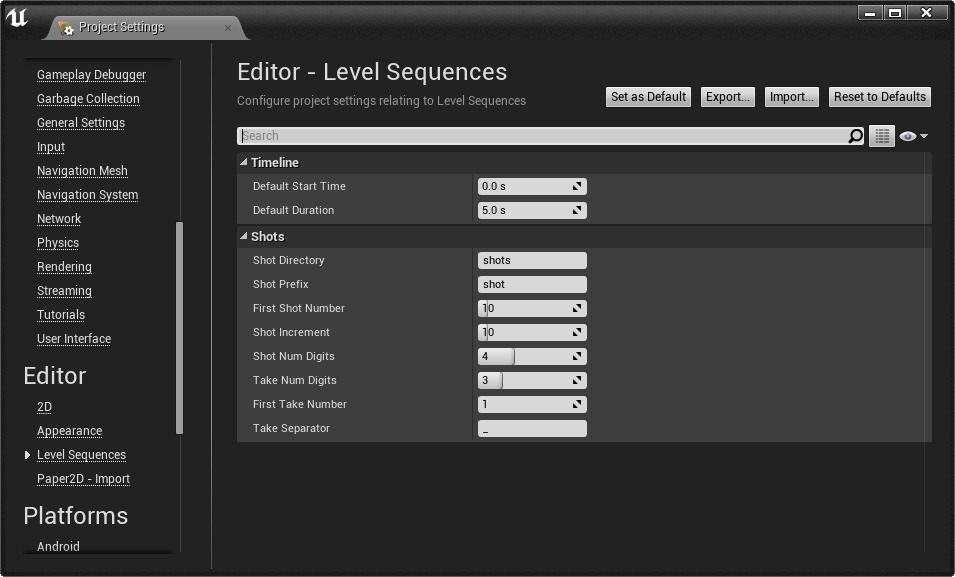Open the Rendering settings category
The height and width of the screenshot is (577, 955).
[64, 267]
